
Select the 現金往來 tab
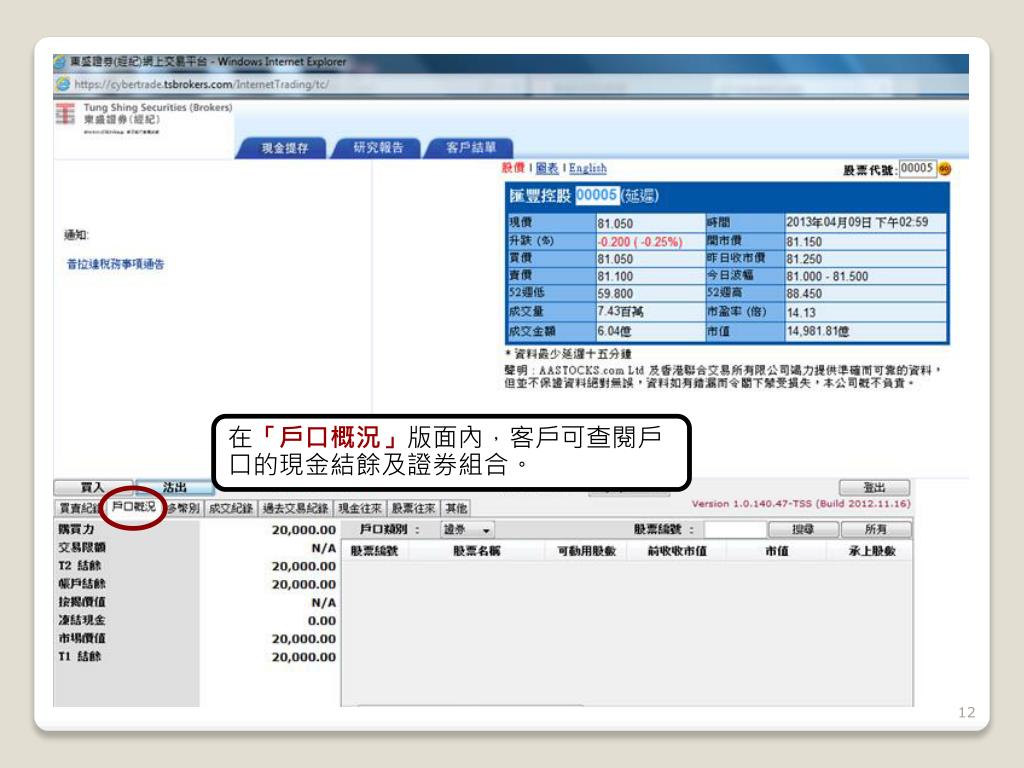click(360, 508)
